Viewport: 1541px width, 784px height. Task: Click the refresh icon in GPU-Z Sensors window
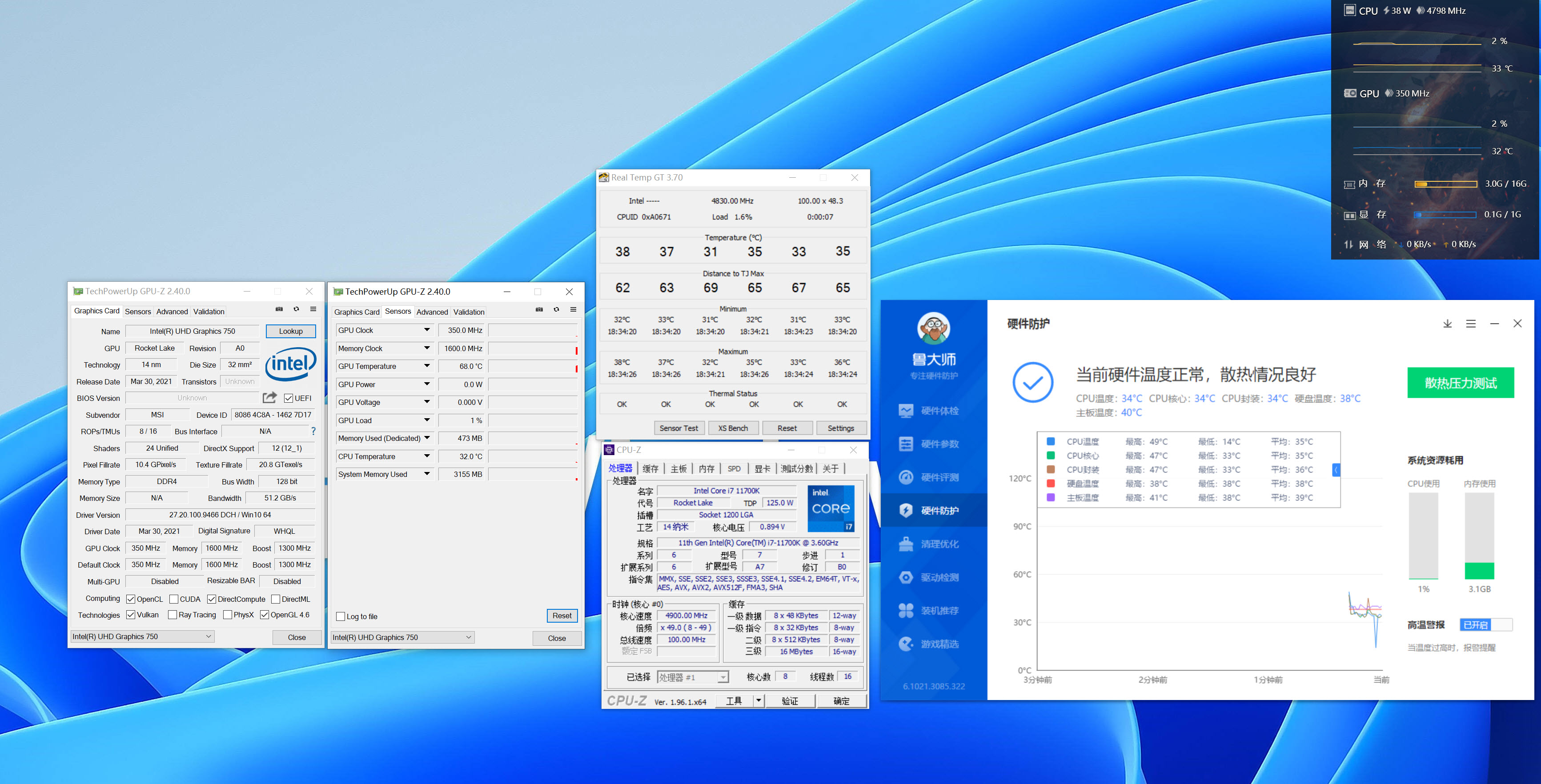[x=556, y=310]
